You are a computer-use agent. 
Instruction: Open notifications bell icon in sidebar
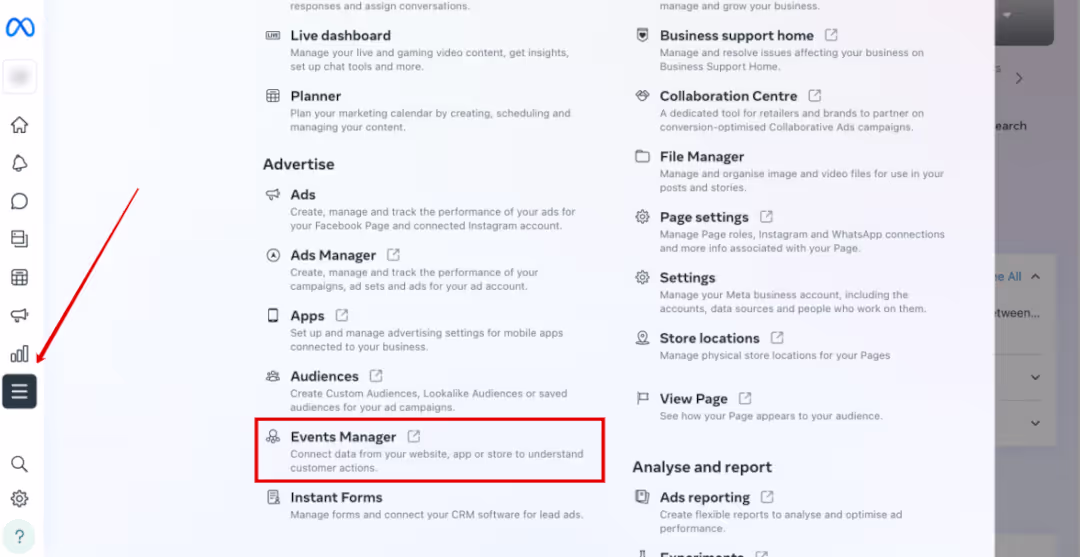19,163
